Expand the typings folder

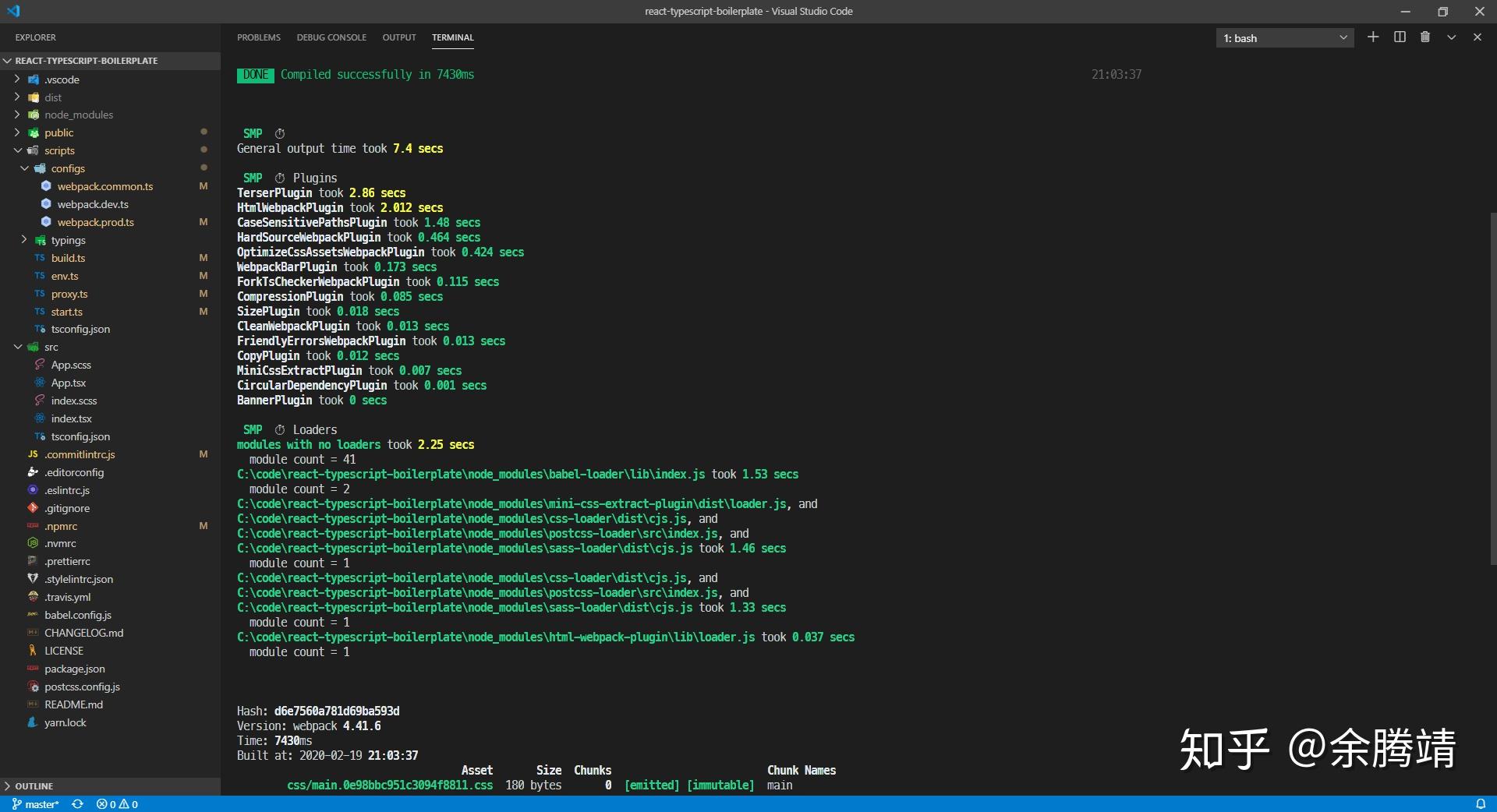click(68, 240)
